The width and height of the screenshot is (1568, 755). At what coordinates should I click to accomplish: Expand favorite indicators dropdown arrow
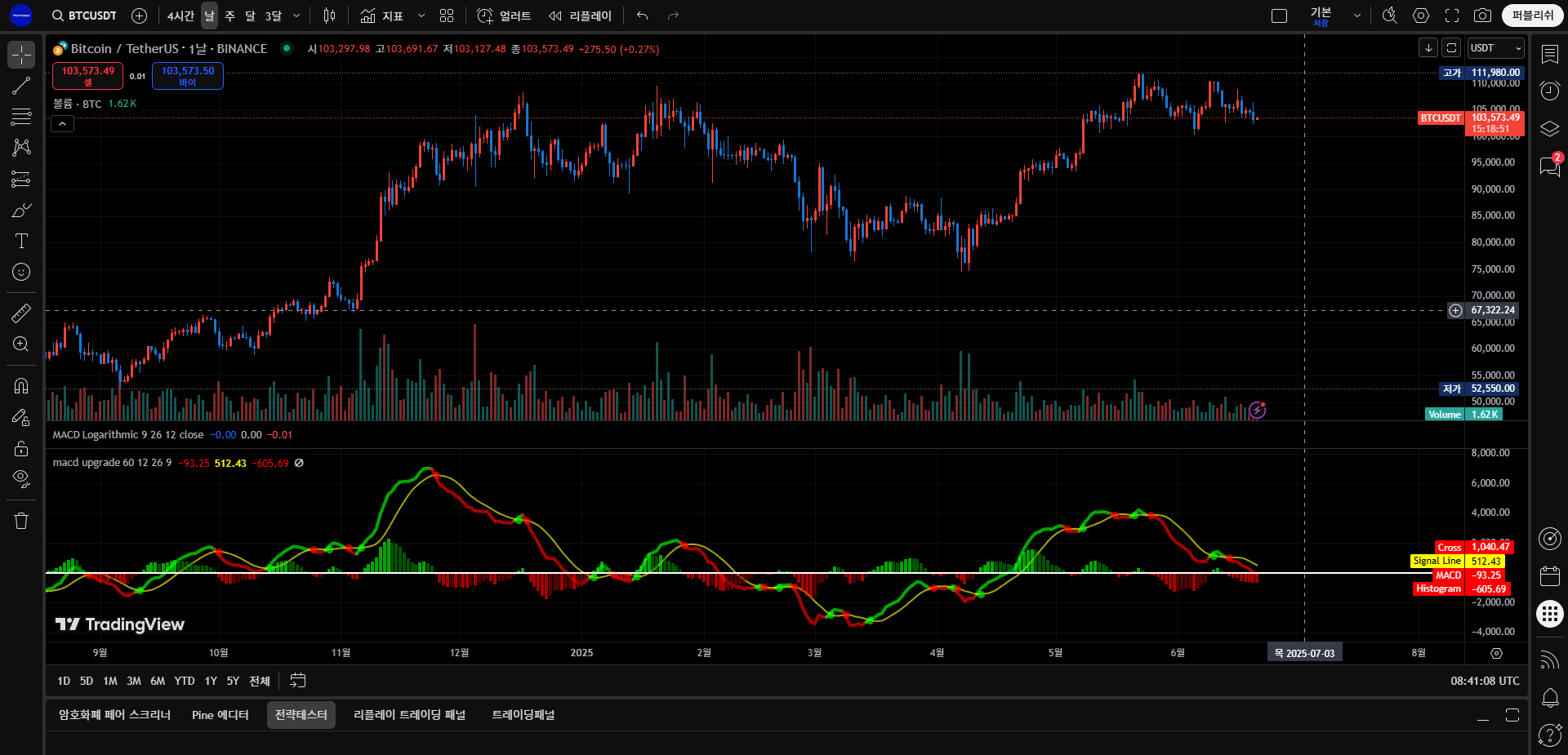click(x=421, y=16)
